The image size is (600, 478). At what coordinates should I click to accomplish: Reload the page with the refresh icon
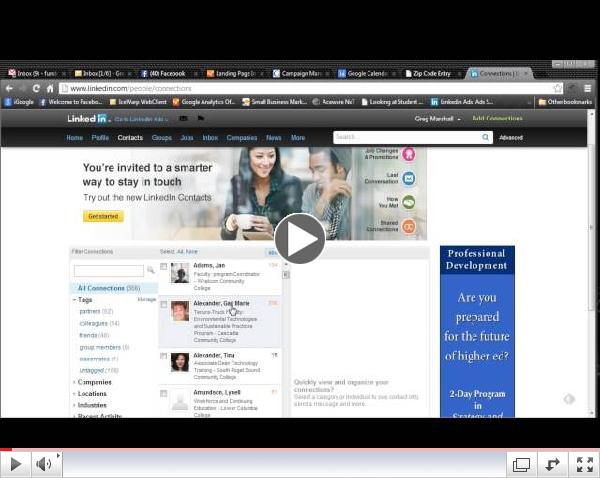click(x=36, y=88)
